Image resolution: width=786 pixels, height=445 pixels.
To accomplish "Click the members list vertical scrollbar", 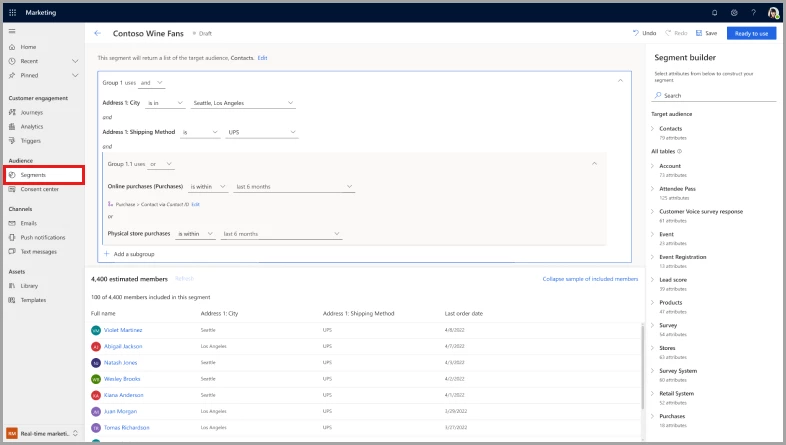I will point(642,366).
